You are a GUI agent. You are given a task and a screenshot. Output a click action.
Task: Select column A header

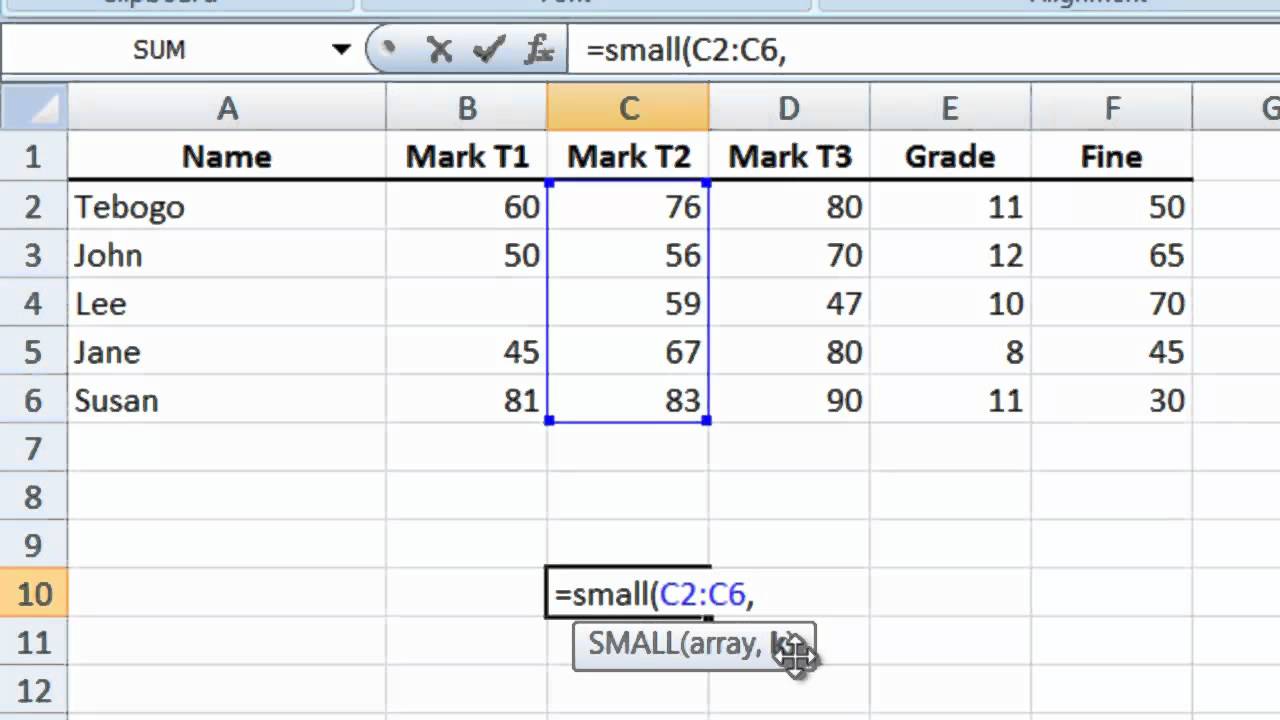(227, 108)
